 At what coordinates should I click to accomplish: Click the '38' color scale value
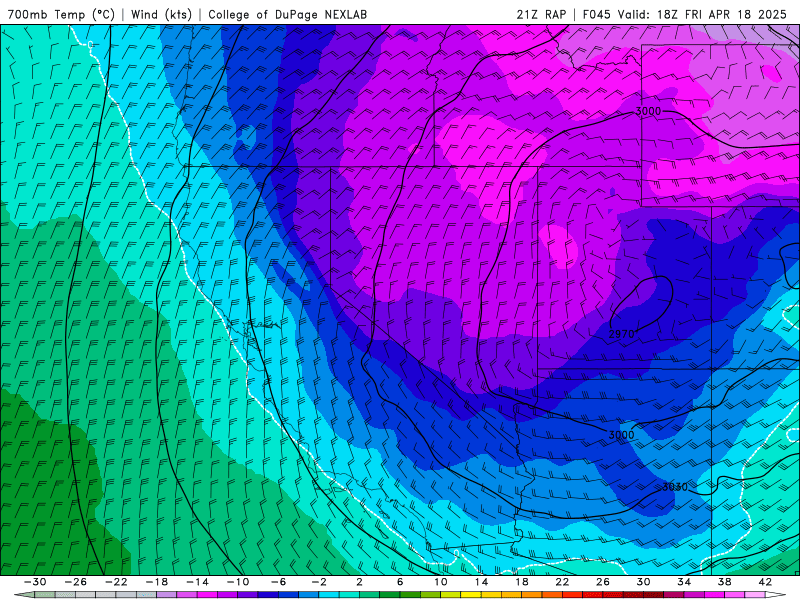click(724, 582)
